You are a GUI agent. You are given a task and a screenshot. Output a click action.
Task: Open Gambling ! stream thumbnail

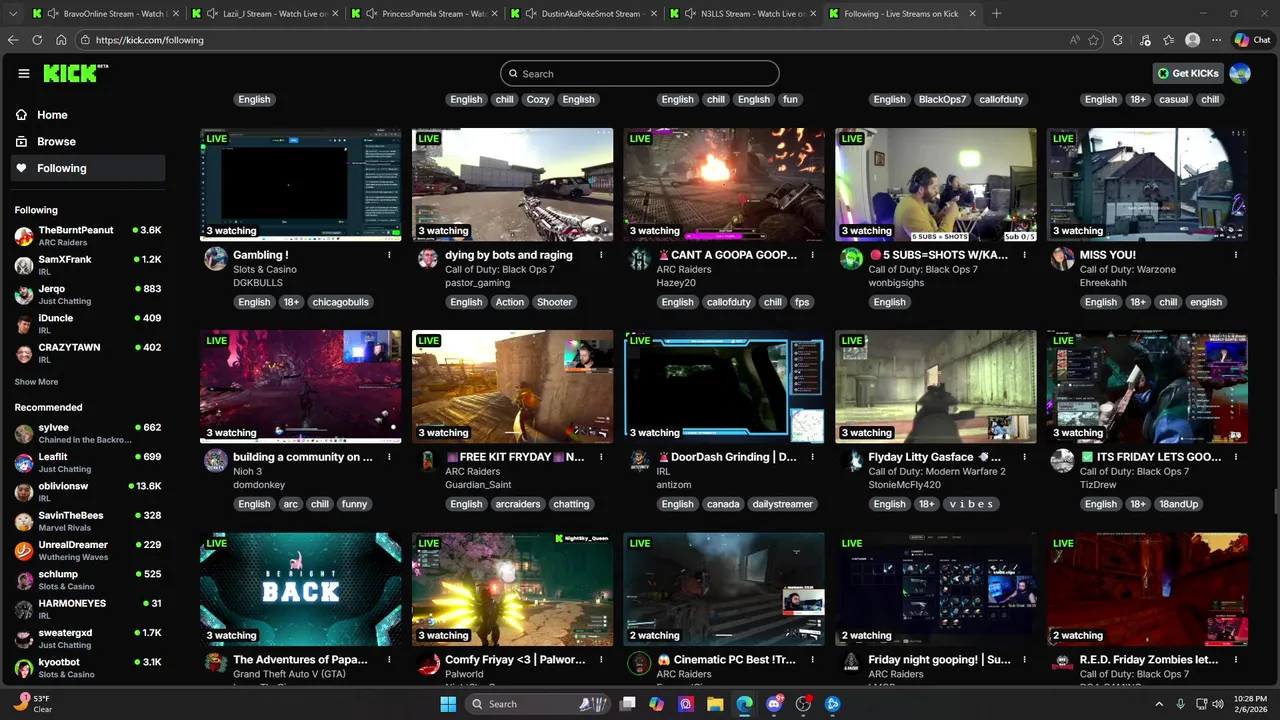tap(300, 184)
